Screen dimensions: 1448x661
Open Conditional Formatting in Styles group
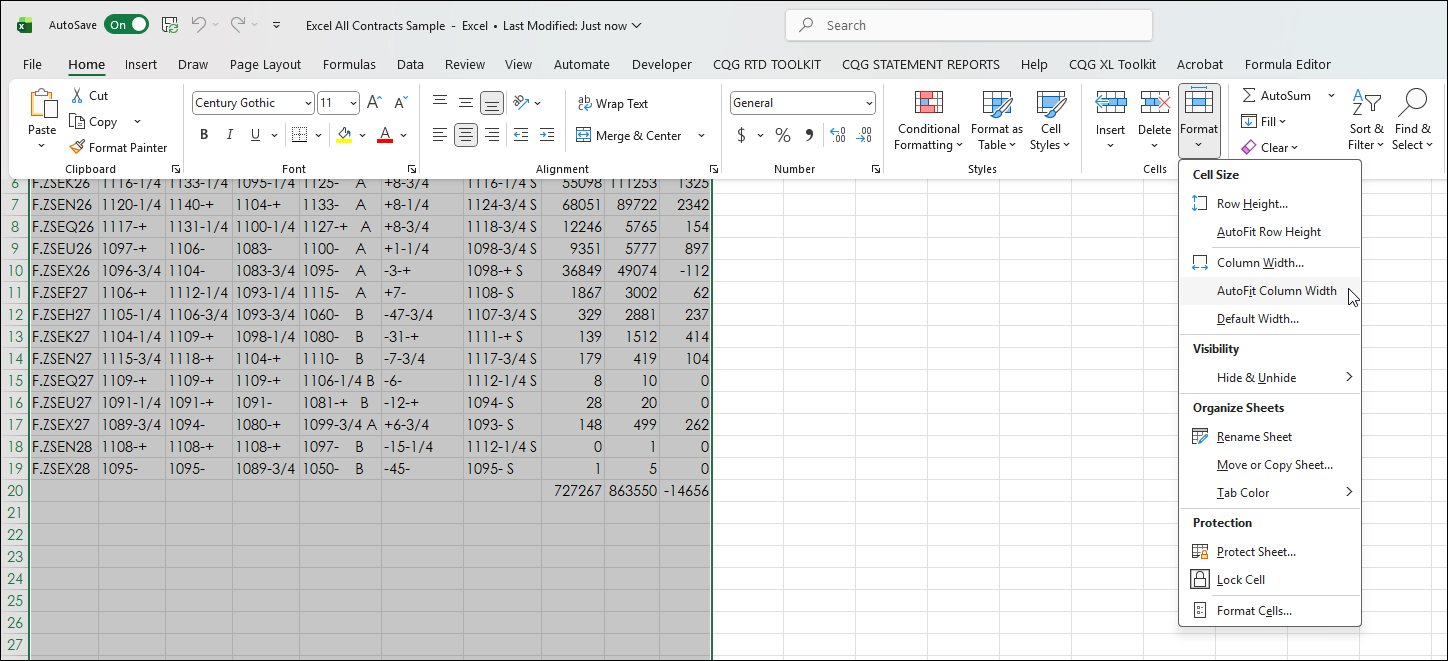(x=928, y=120)
